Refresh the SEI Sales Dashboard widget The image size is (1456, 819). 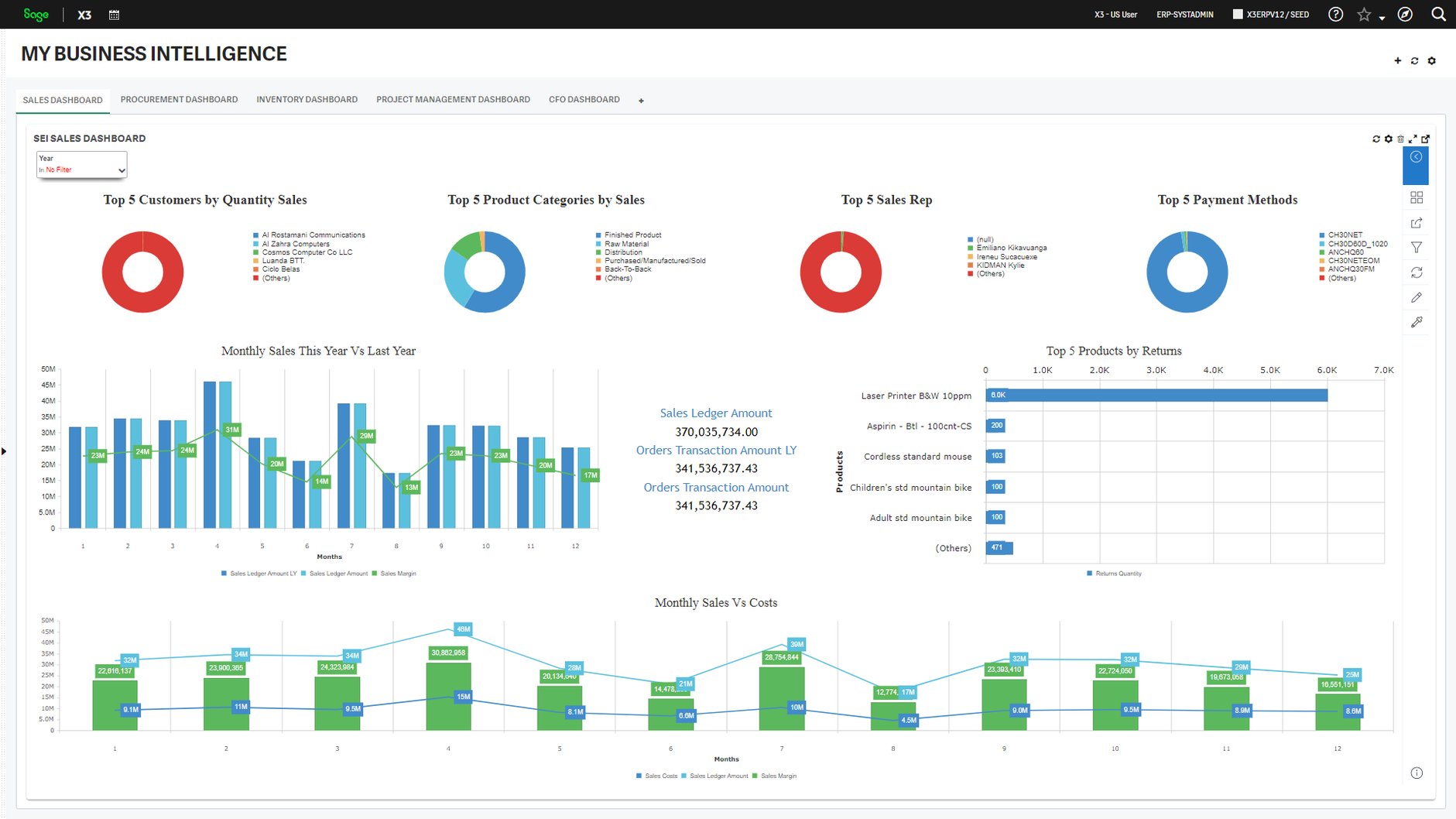(1376, 139)
